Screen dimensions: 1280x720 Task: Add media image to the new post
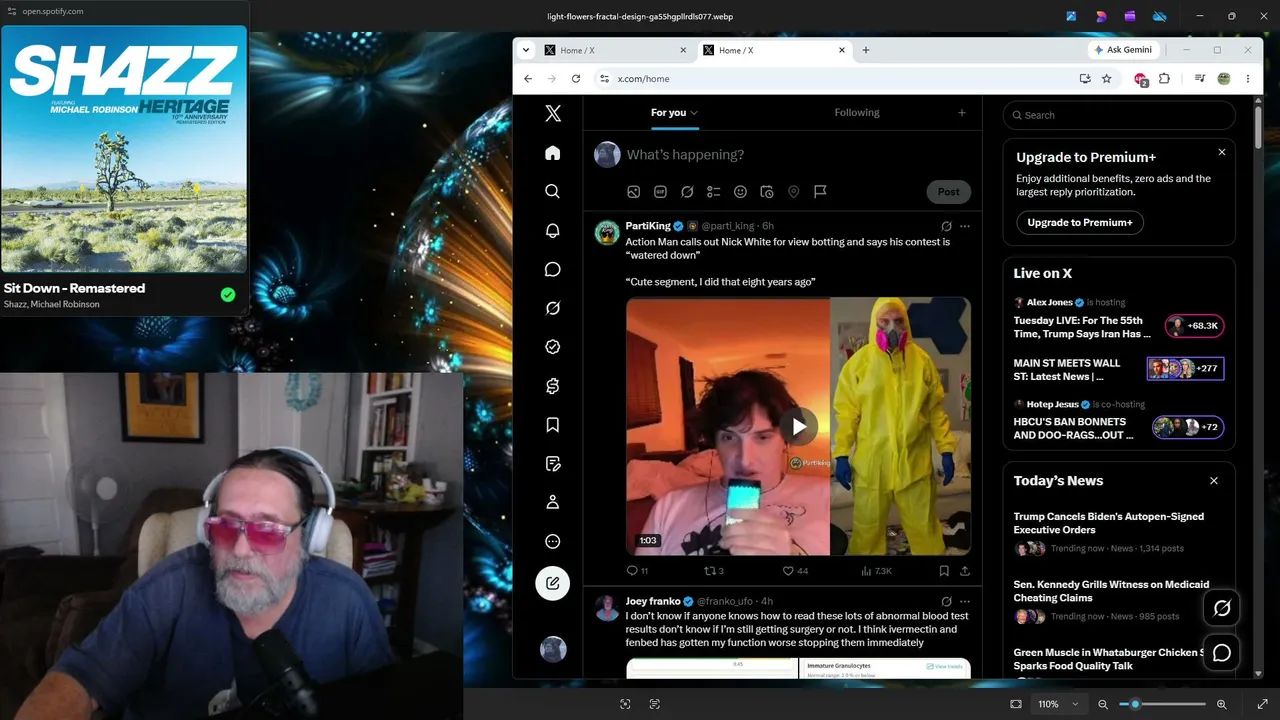(x=633, y=192)
